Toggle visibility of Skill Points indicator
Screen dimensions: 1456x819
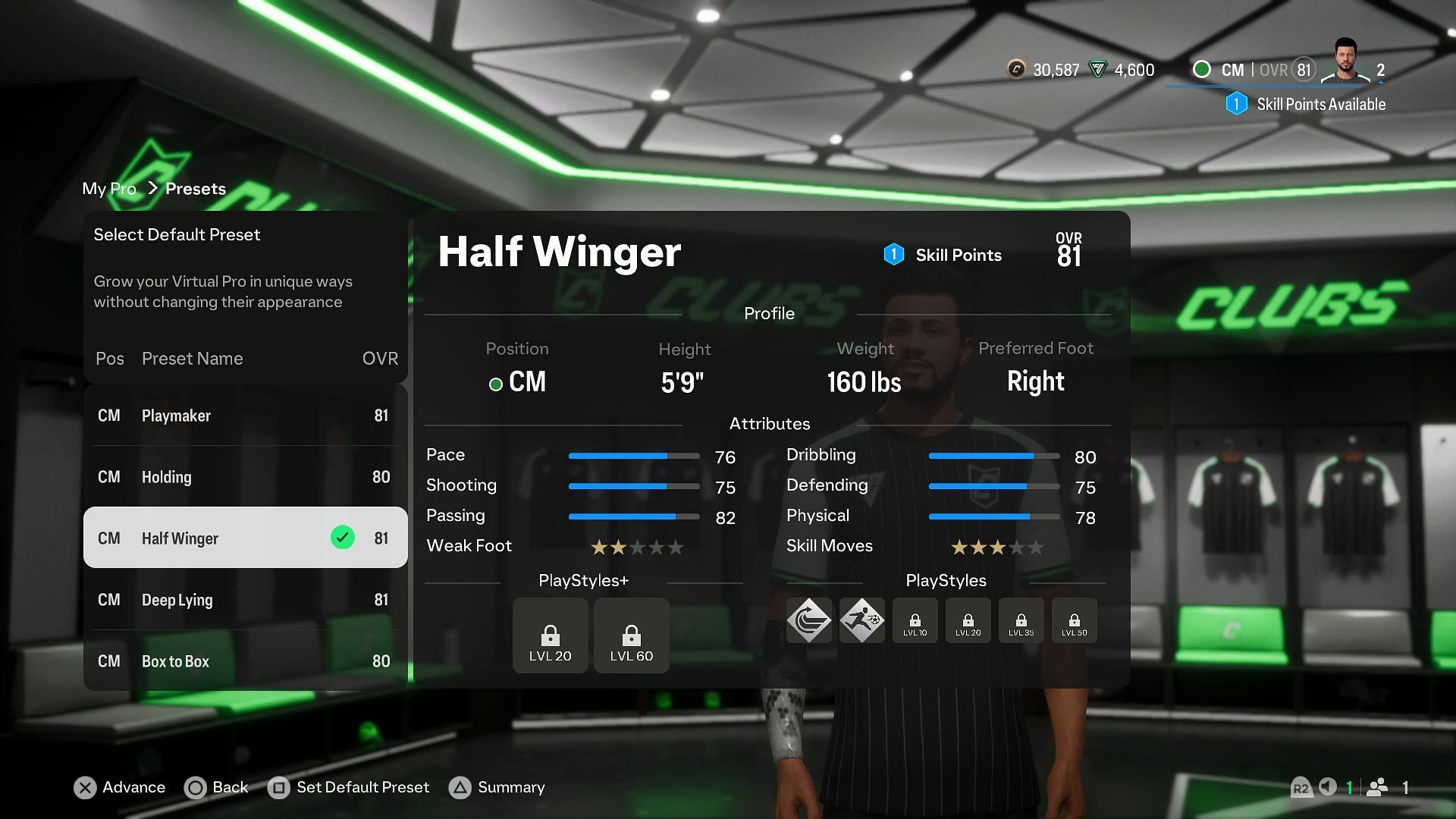pyautogui.click(x=942, y=254)
